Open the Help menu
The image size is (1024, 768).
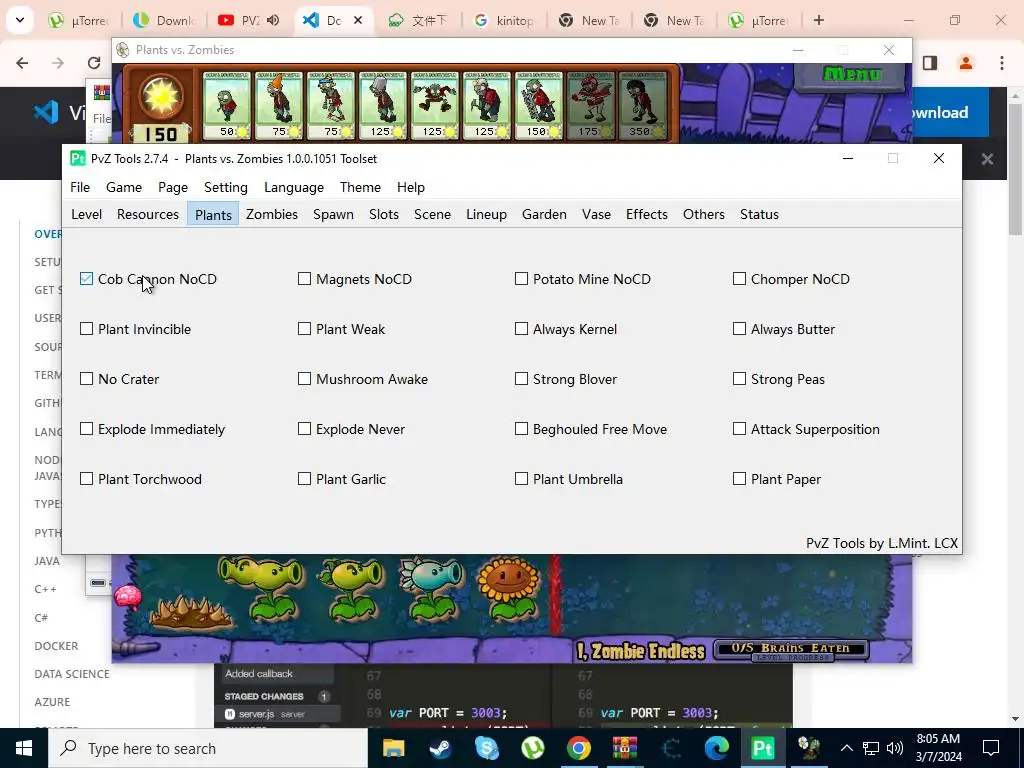tap(411, 187)
